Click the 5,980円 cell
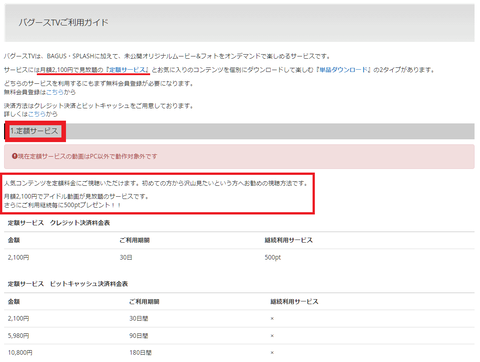The image size is (480, 362). (18, 335)
